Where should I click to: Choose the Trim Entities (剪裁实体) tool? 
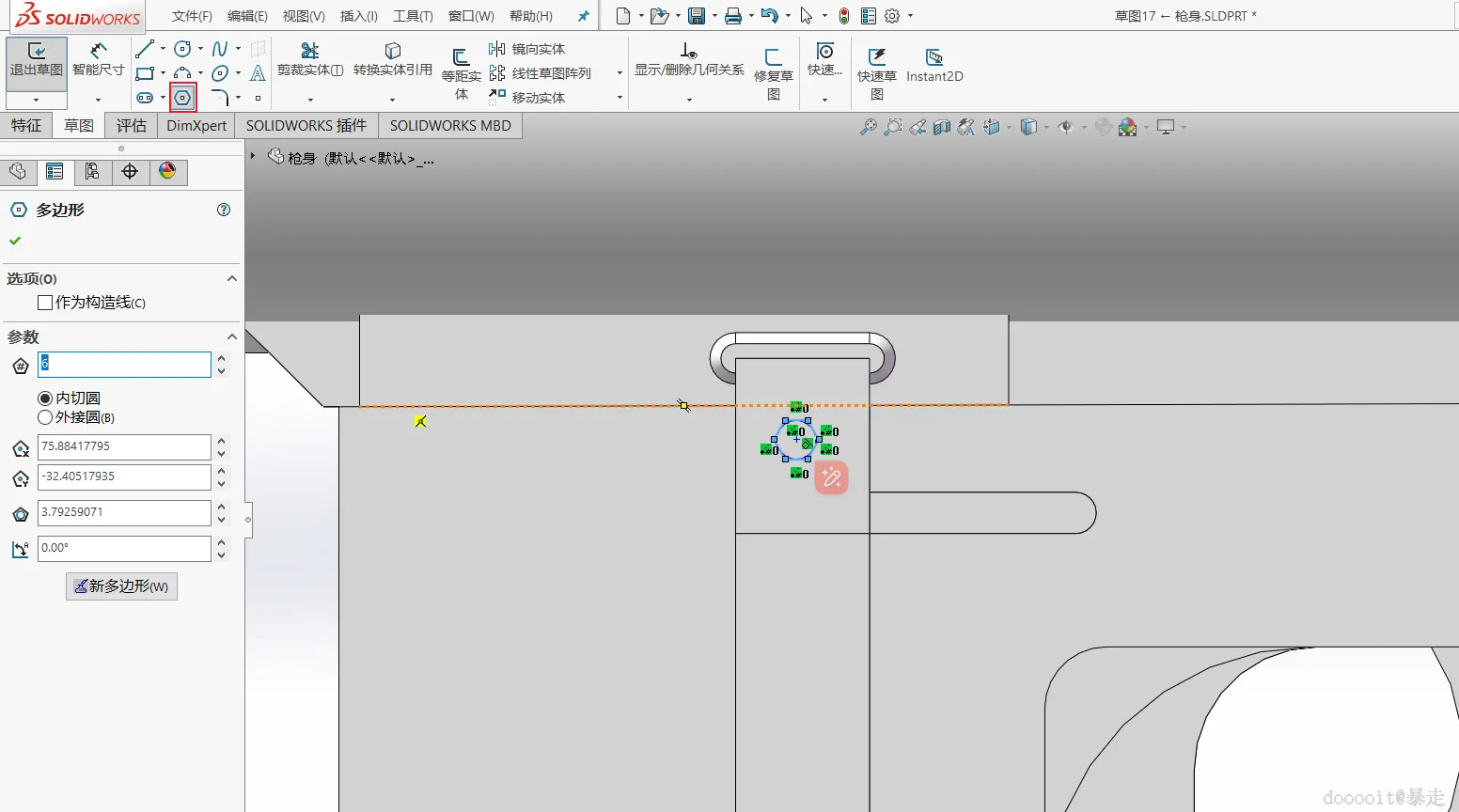click(309, 60)
